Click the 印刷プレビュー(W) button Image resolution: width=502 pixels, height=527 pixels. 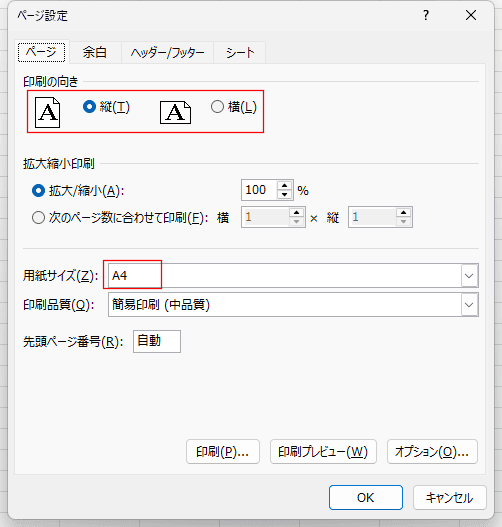323,451
